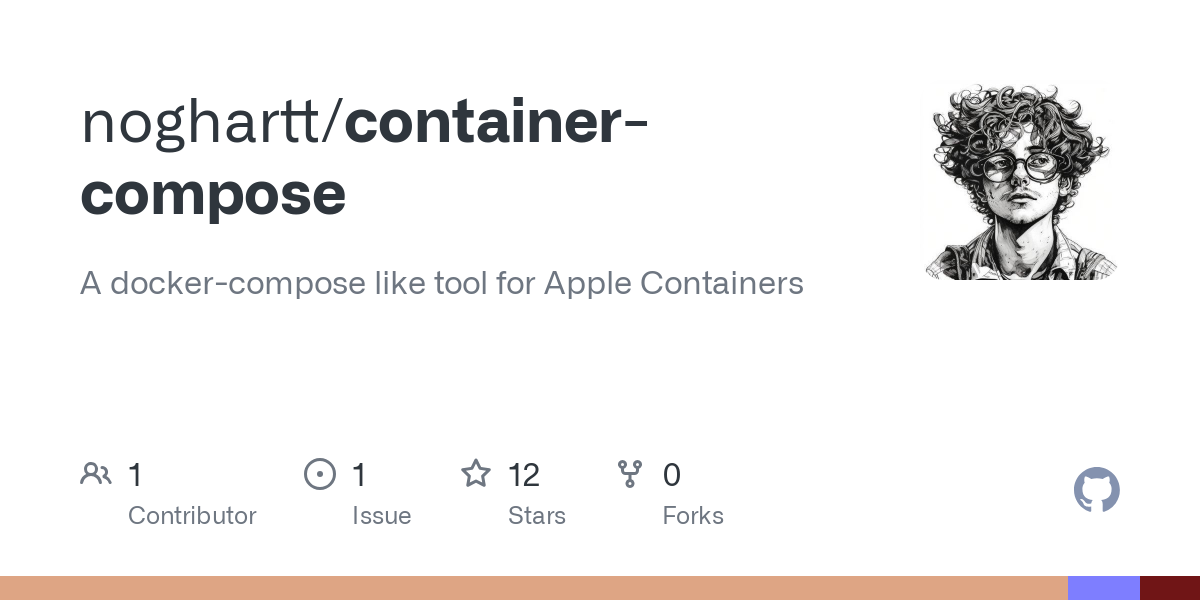Click the GitHub Octocat logo
Viewport: 1200px width, 600px height.
1097,490
